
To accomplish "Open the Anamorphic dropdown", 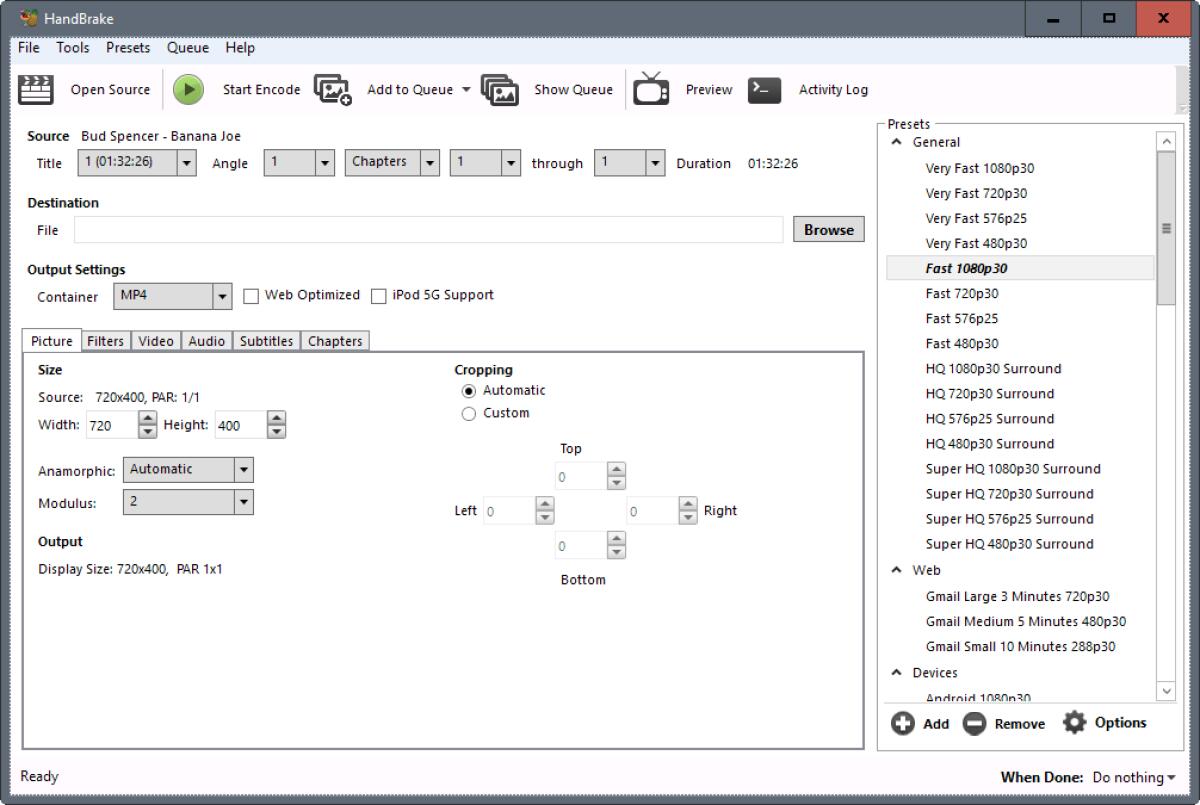I will (x=243, y=469).
